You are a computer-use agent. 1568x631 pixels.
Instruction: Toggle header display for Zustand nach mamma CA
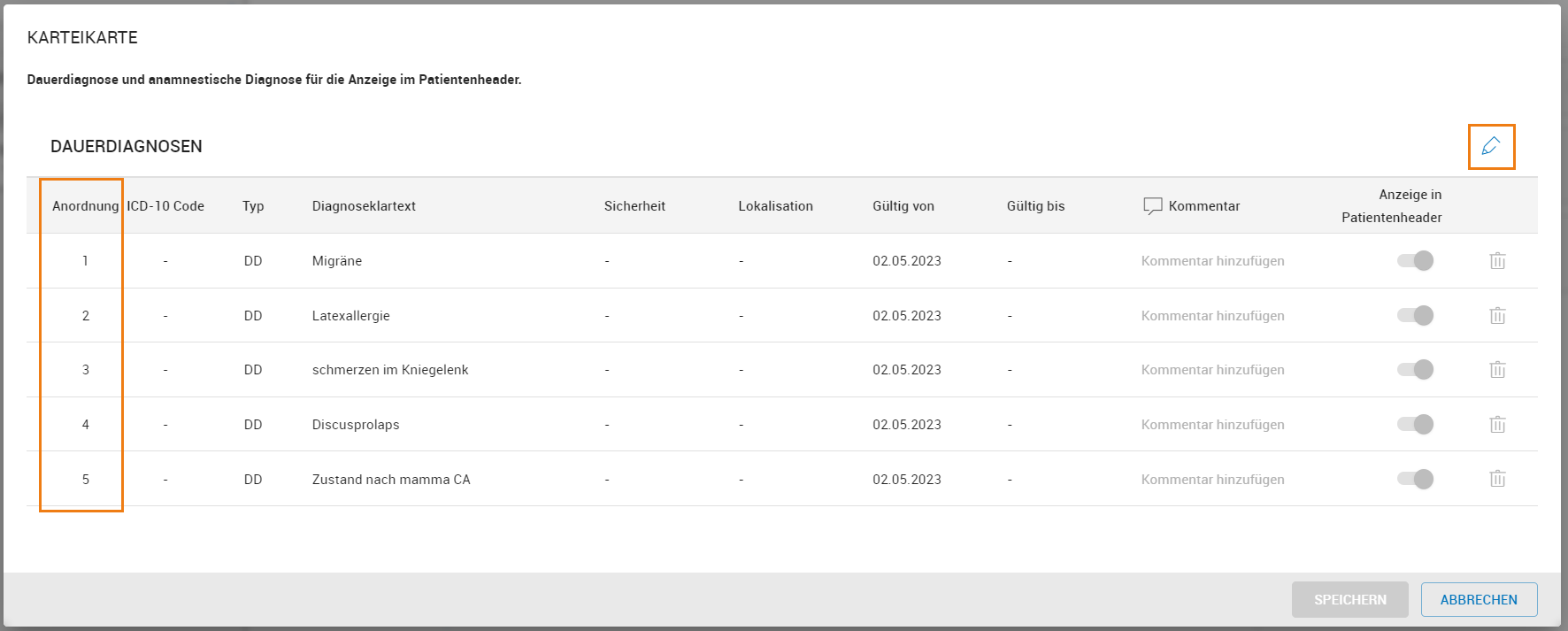pyautogui.click(x=1415, y=479)
